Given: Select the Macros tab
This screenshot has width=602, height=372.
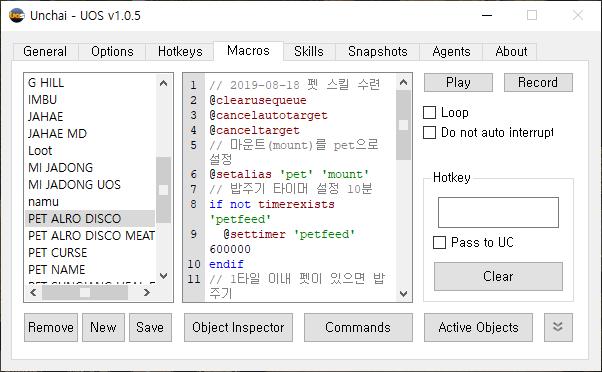Looking at the screenshot, I should pos(248,51).
